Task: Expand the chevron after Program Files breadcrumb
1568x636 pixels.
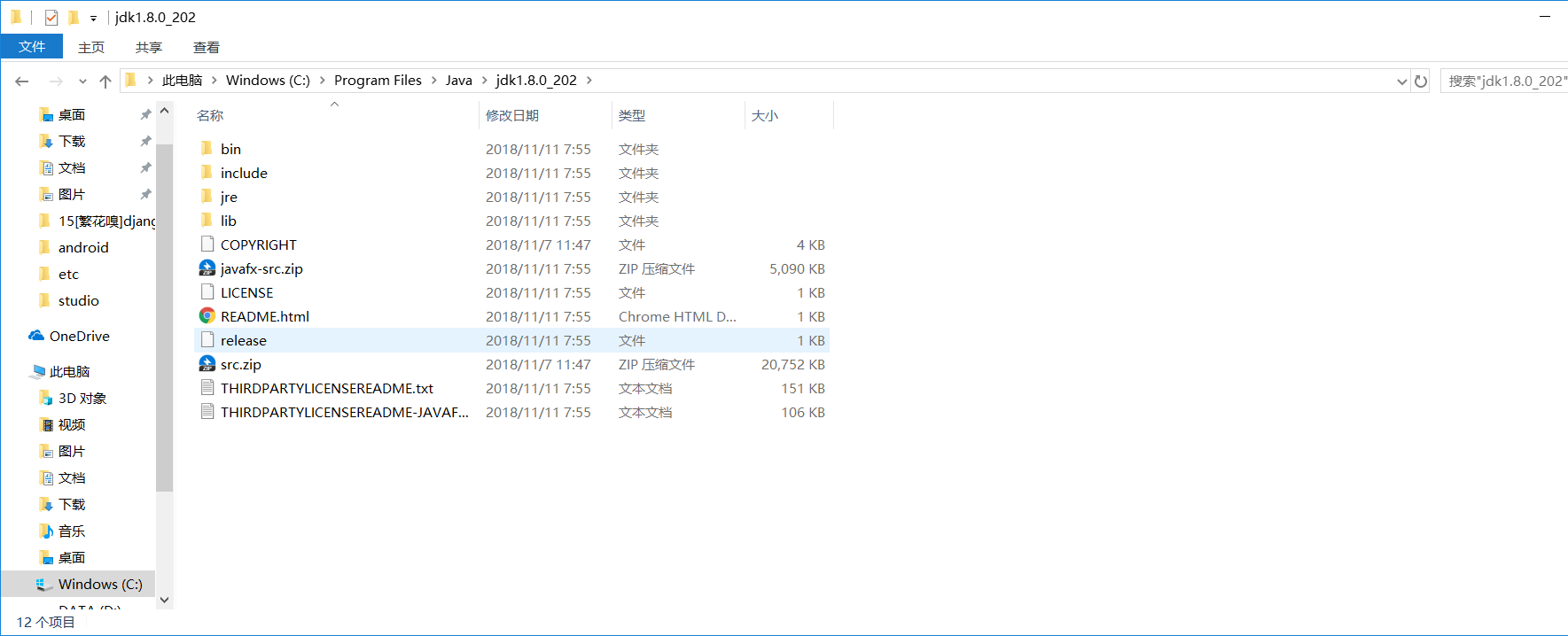Action: pos(434,80)
